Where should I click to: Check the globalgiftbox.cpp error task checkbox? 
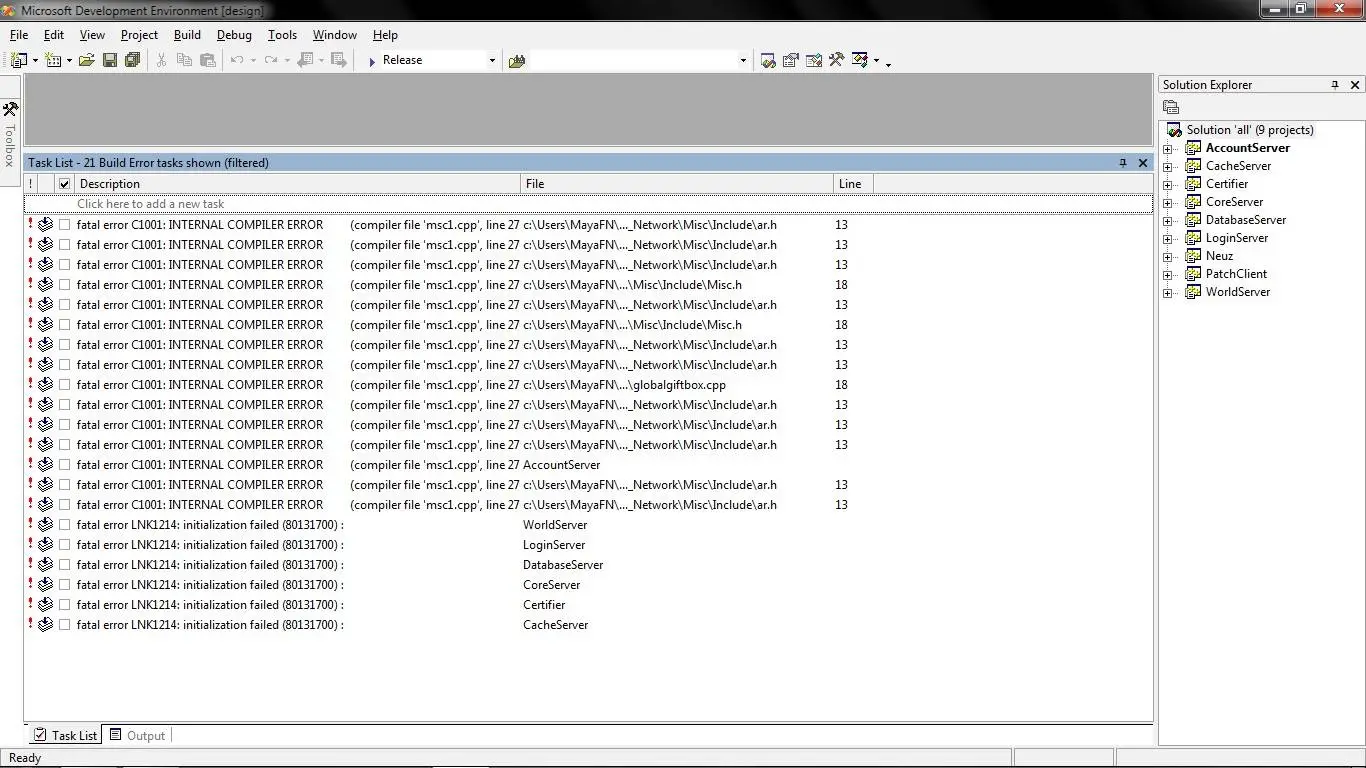[65, 385]
